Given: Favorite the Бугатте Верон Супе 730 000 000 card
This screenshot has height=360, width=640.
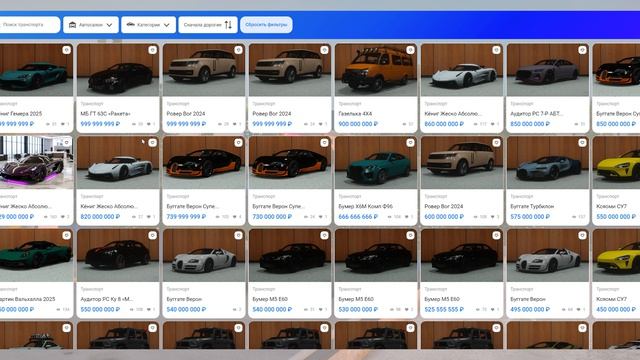Looking at the screenshot, I should 324,142.
